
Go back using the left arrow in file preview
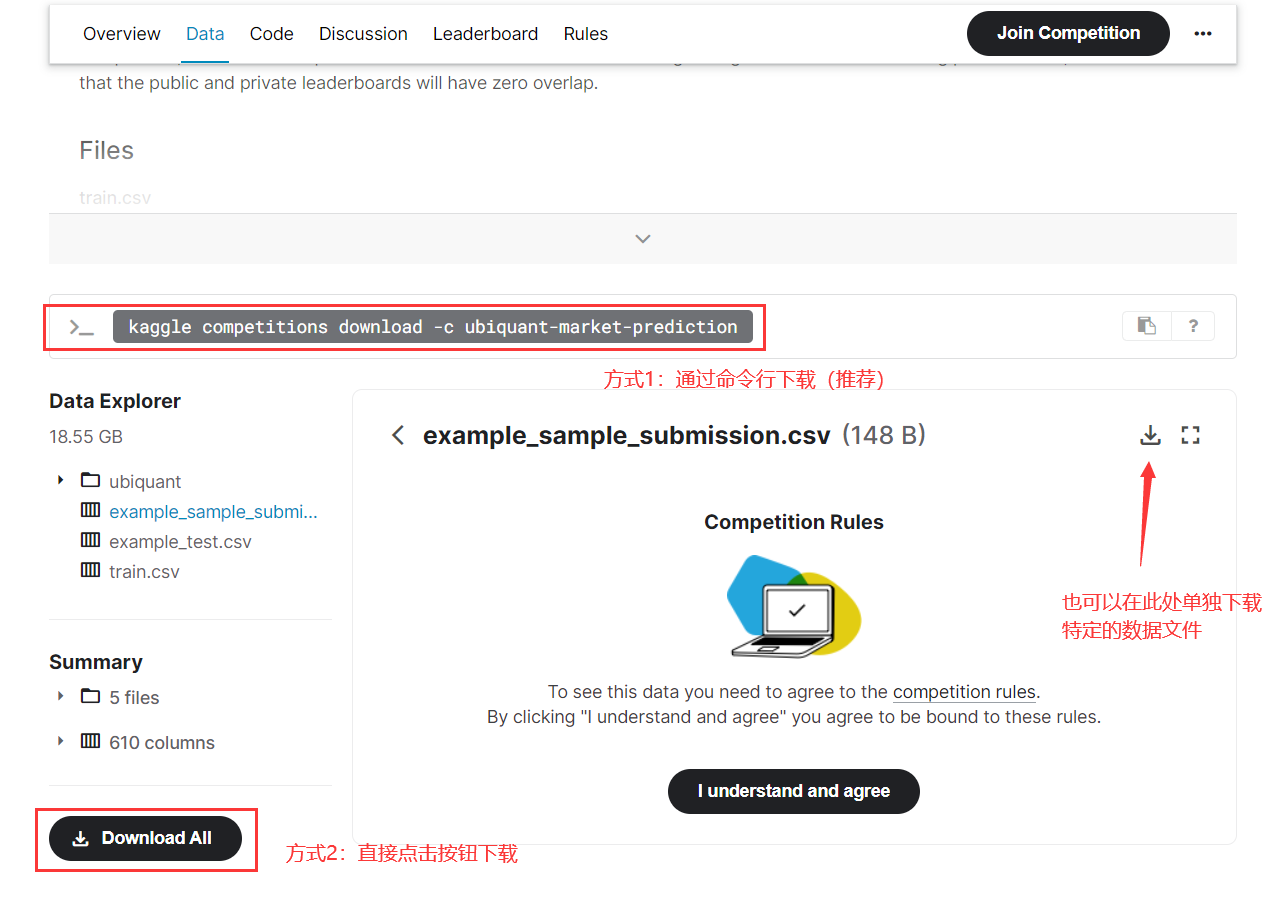397,434
